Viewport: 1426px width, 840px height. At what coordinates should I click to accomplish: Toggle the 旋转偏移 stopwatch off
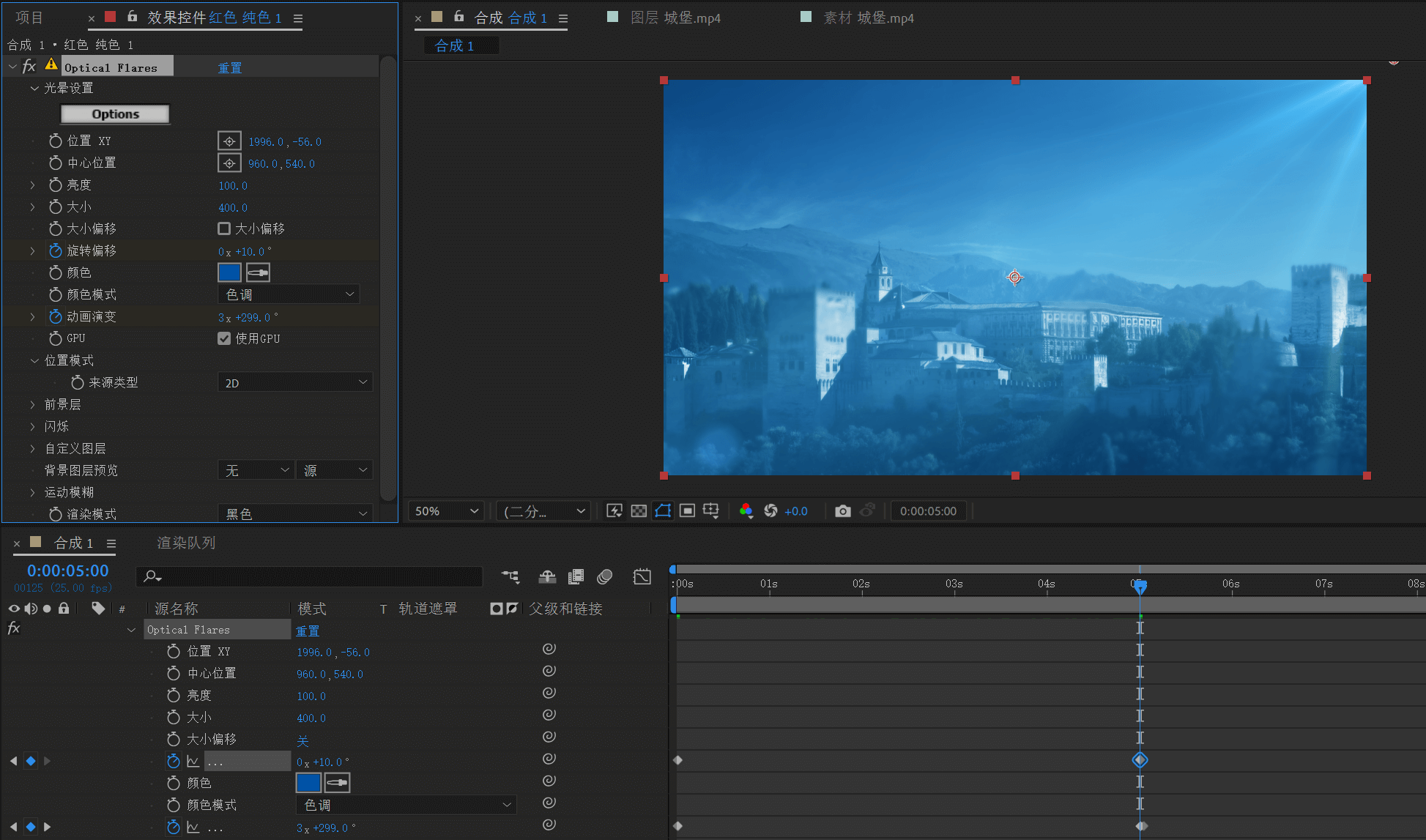55,250
